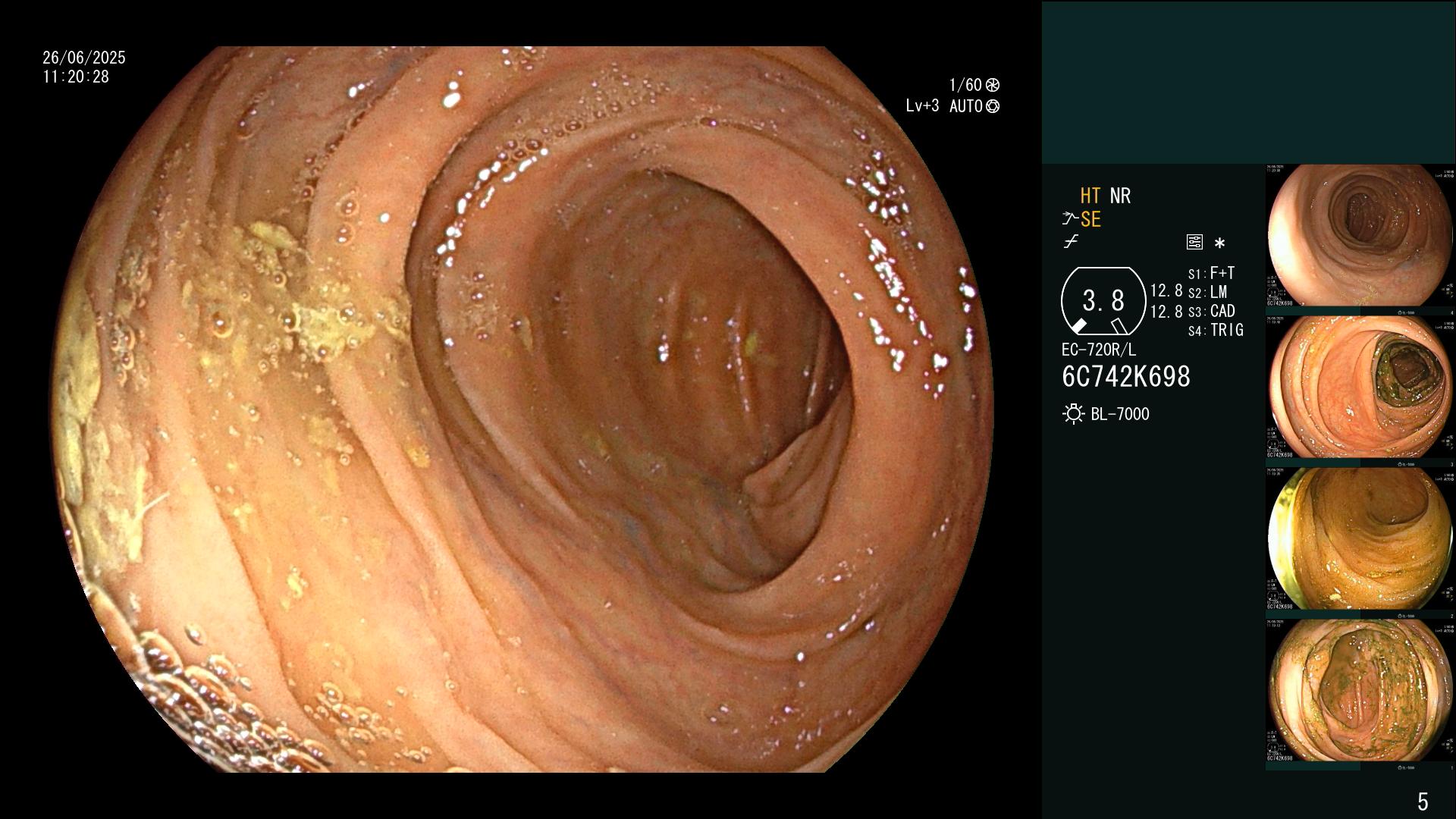Viewport: 1456px width, 819px height.
Task: Select the SE enhancement indicator
Action: (x=1090, y=220)
